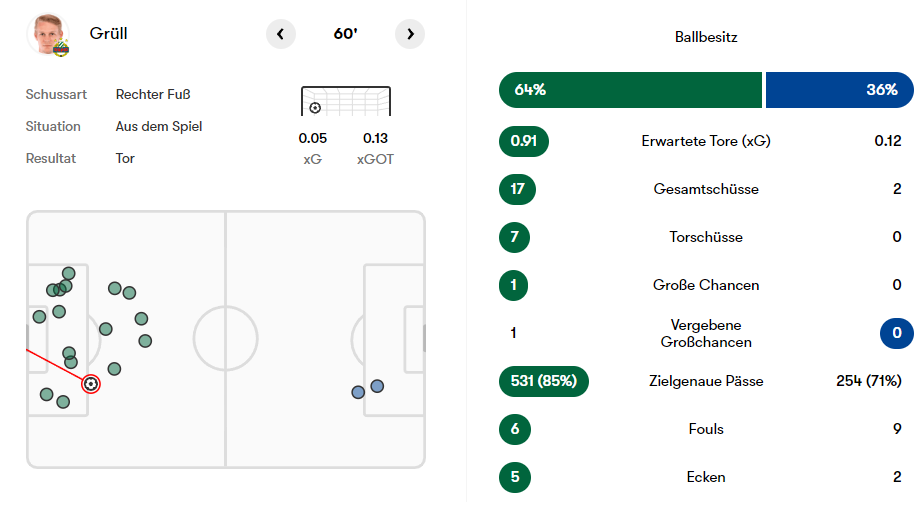This screenshot has height=514, width=923.
Task: Select the 531 (85%) accurate passes badge
Action: point(544,381)
